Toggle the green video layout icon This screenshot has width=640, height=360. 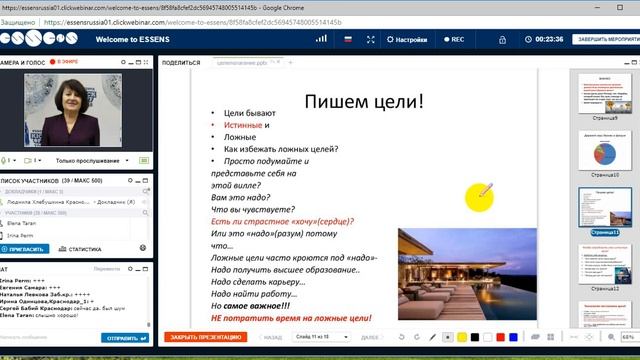click(144, 160)
